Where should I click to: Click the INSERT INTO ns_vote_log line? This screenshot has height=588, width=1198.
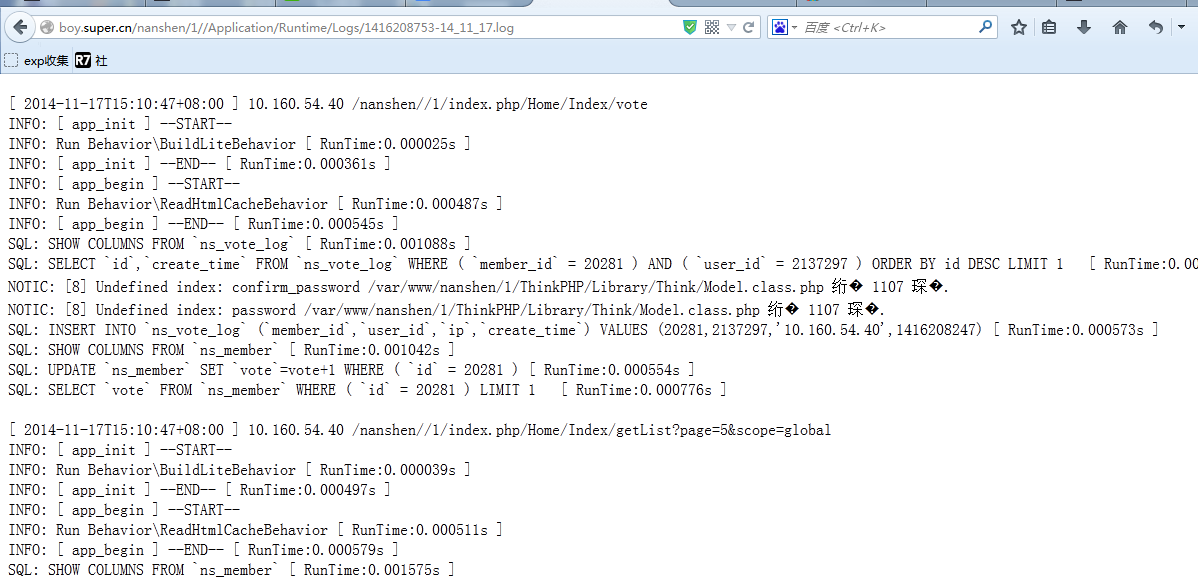(x=584, y=330)
